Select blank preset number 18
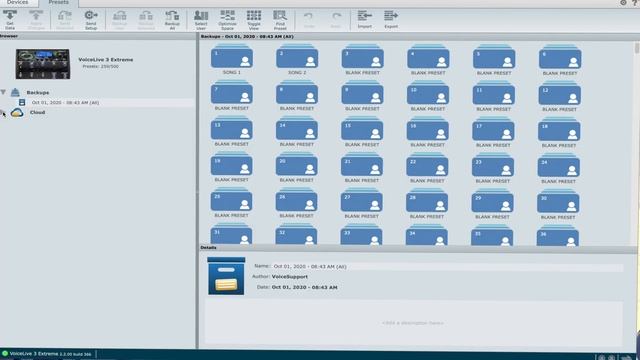This screenshot has width=640, height=360. click(559, 132)
